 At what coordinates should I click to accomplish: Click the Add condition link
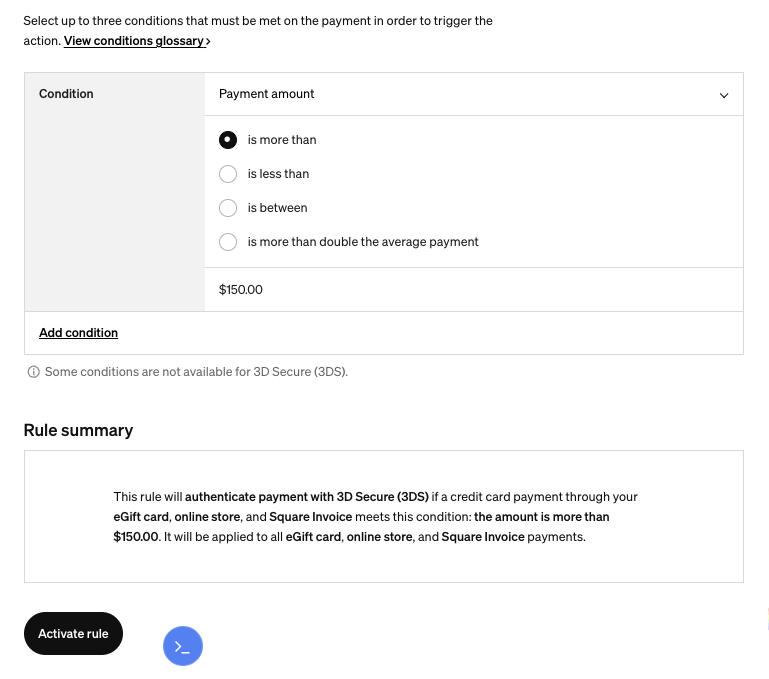click(x=78, y=333)
